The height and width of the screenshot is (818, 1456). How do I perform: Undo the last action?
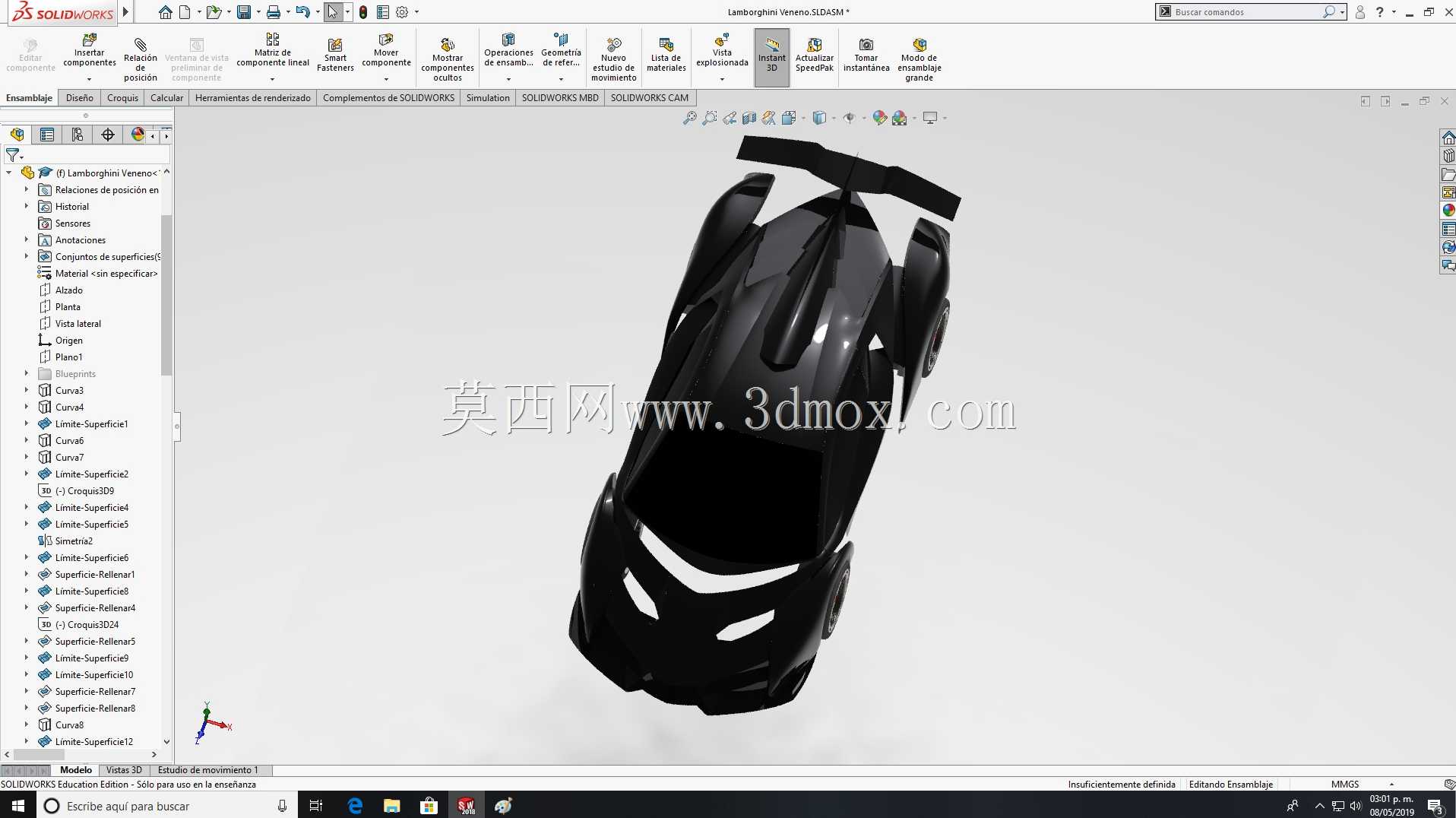click(302, 12)
